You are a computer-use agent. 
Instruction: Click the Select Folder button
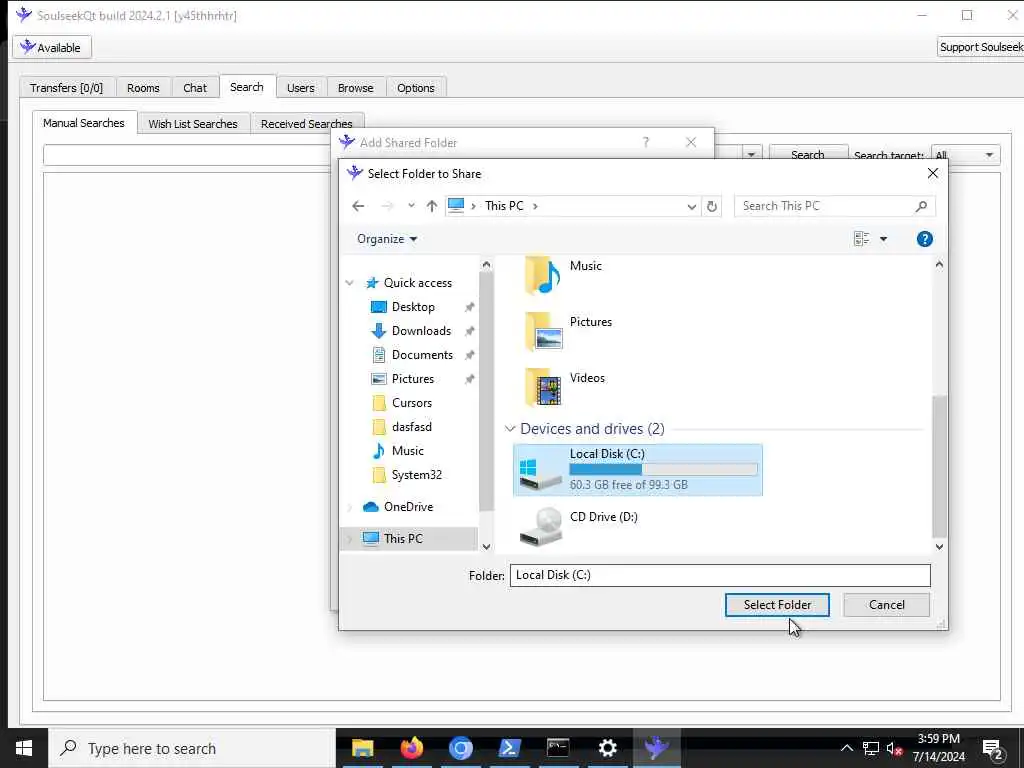tap(777, 605)
